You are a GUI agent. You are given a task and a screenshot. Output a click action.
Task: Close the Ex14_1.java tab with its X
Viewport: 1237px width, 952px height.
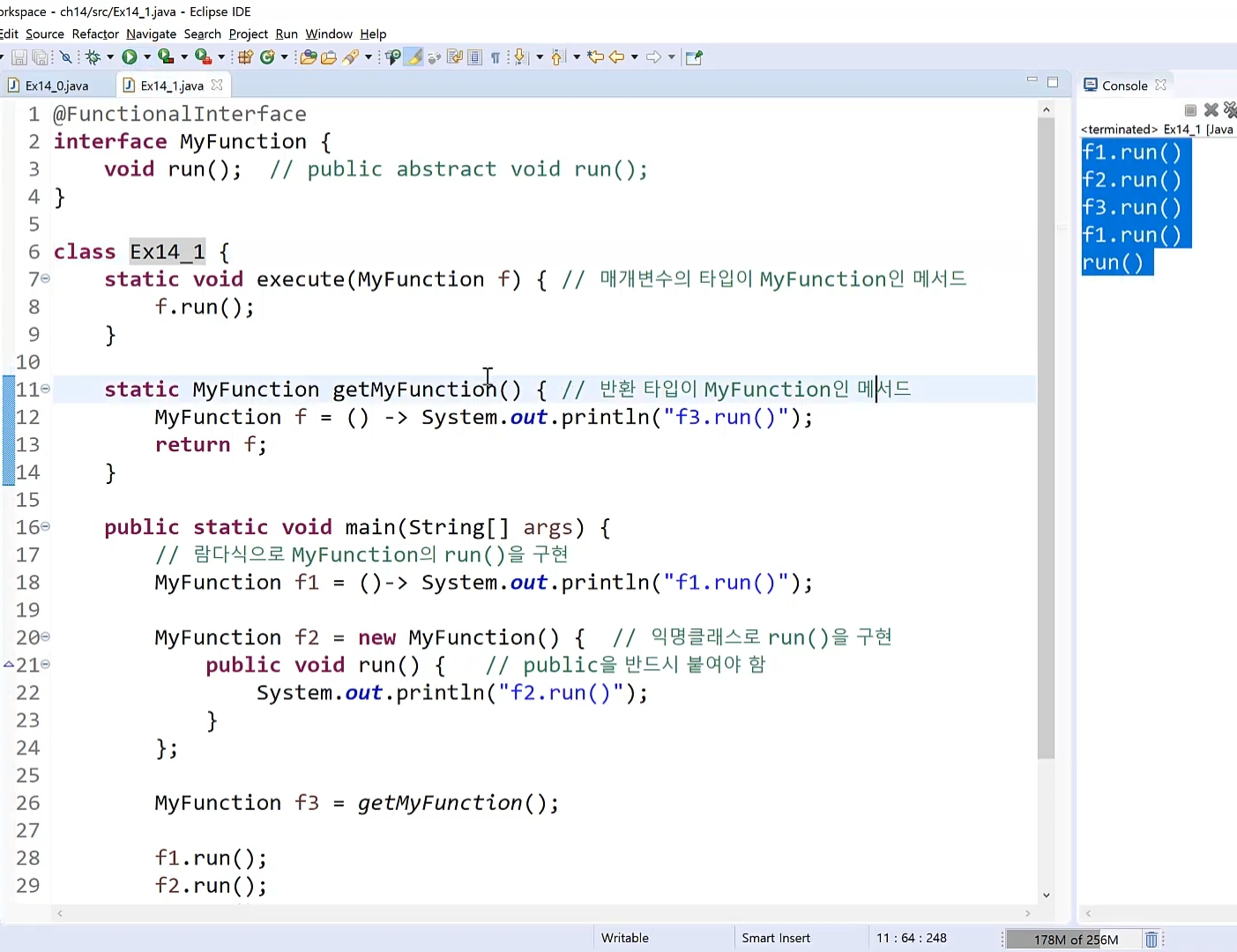click(x=217, y=86)
